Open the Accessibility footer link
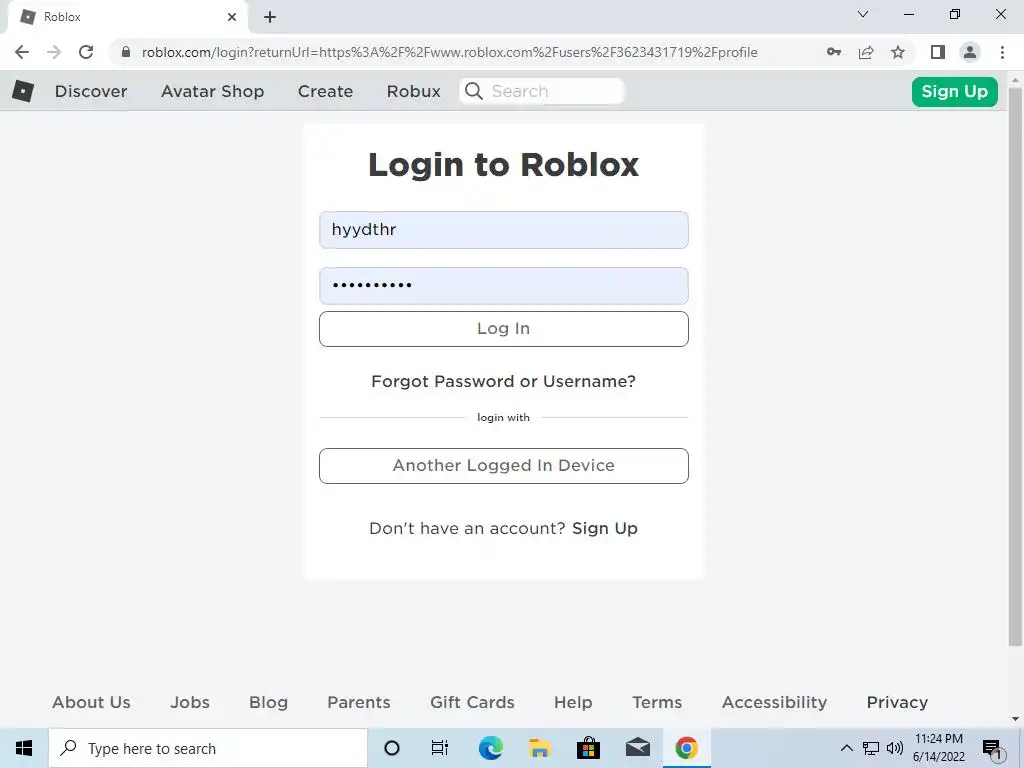 coord(775,702)
